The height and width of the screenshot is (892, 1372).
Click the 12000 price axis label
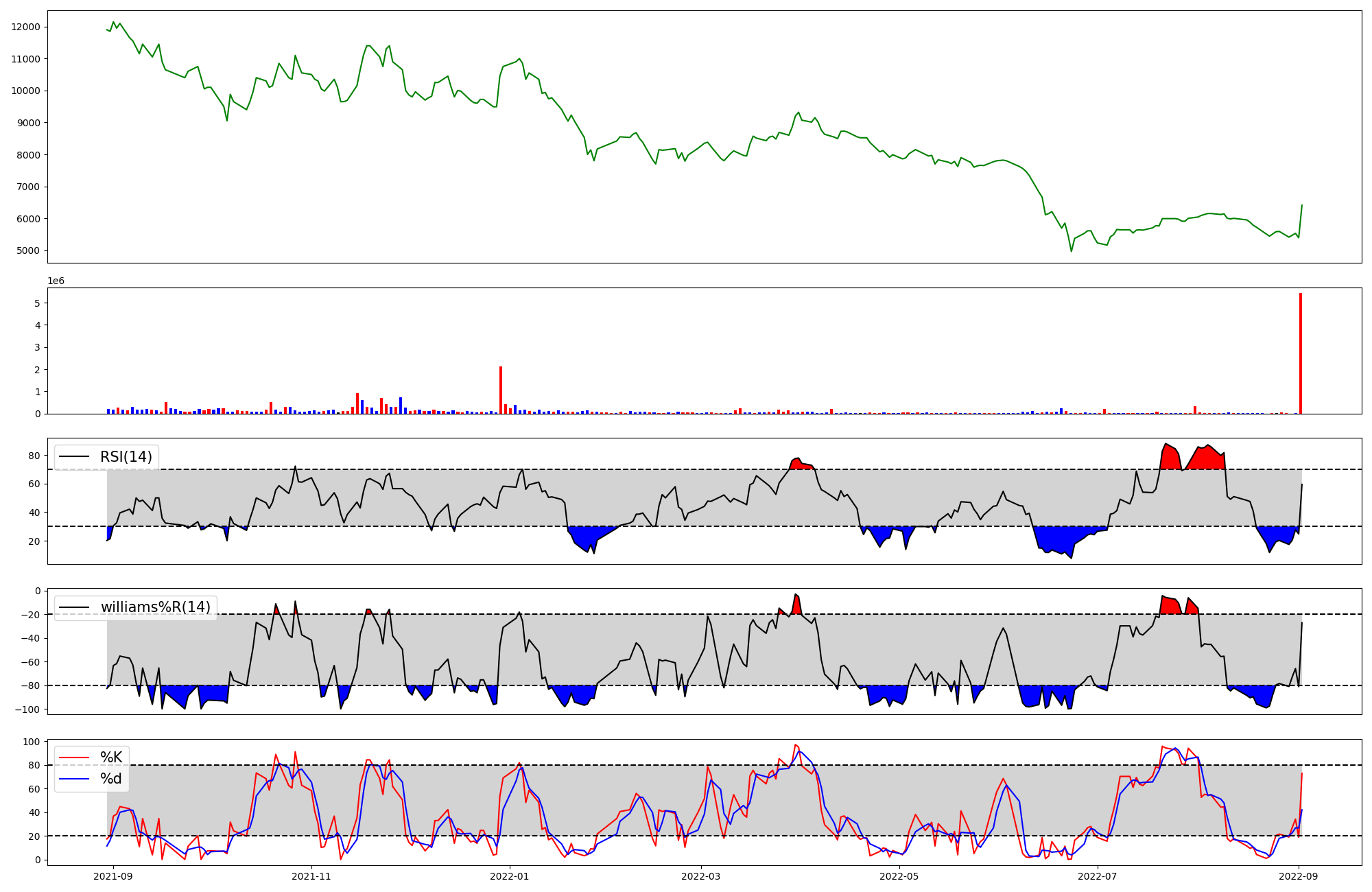25,27
